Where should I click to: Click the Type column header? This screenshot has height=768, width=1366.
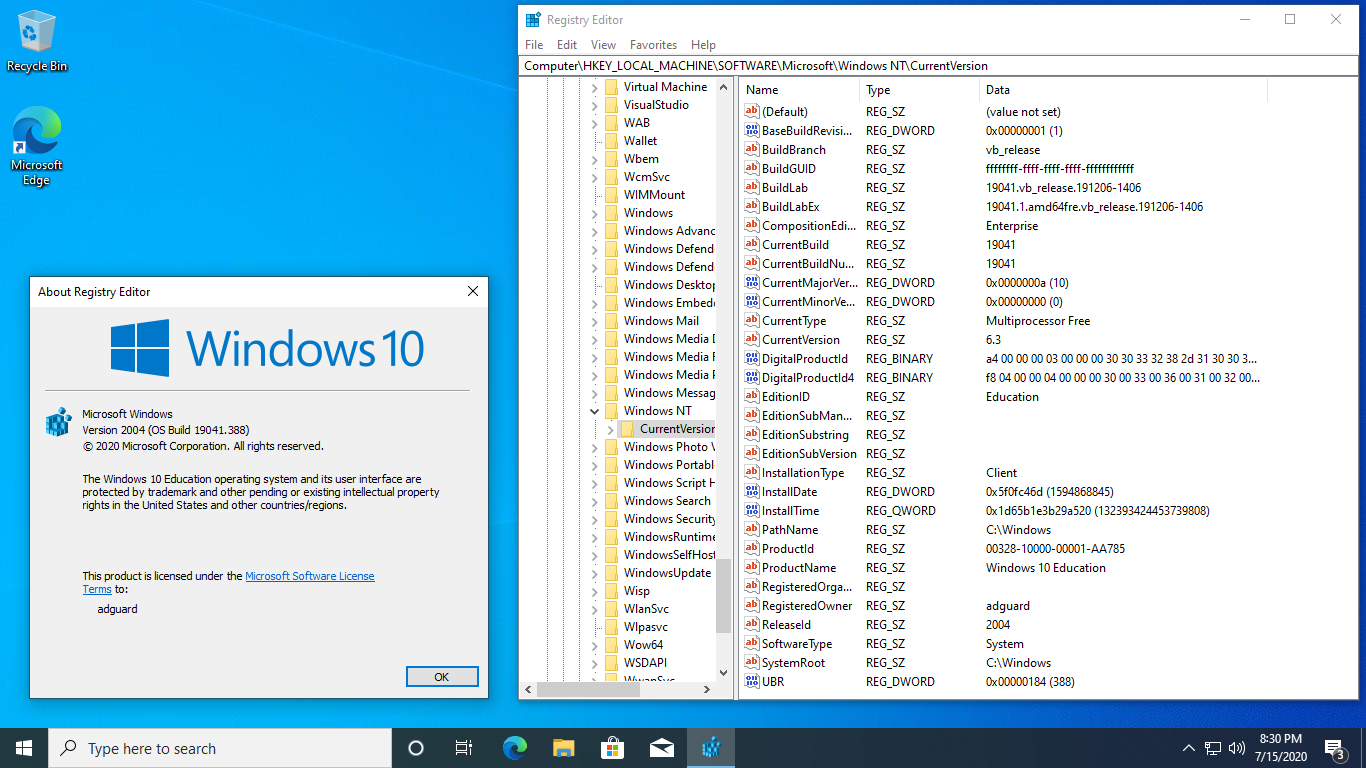coord(919,90)
